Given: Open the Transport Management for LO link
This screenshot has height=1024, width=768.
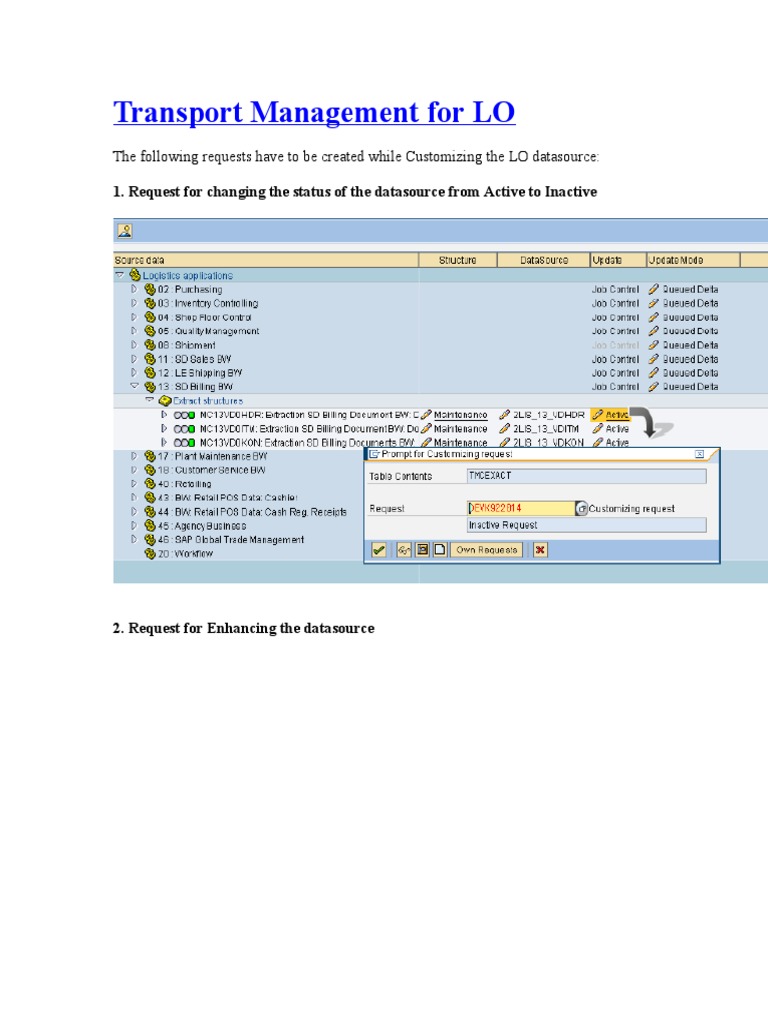Looking at the screenshot, I should tap(314, 112).
